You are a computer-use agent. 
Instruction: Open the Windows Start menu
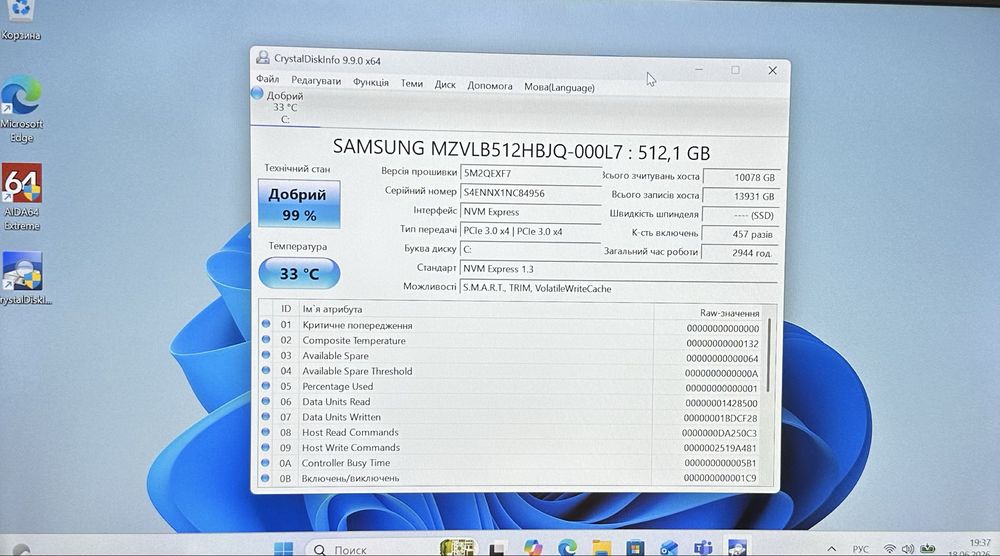coord(283,549)
